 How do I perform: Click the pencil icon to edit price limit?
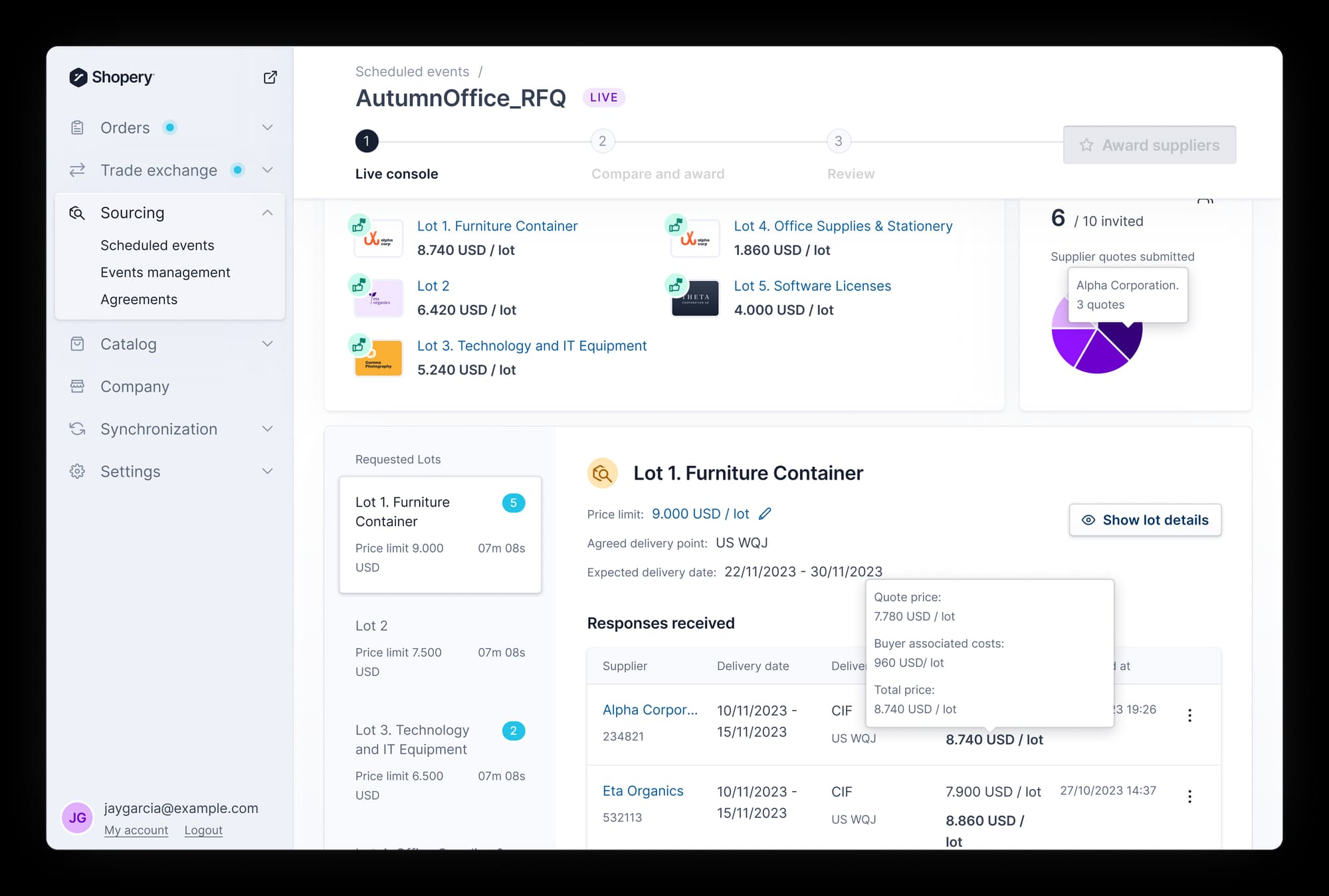(765, 513)
